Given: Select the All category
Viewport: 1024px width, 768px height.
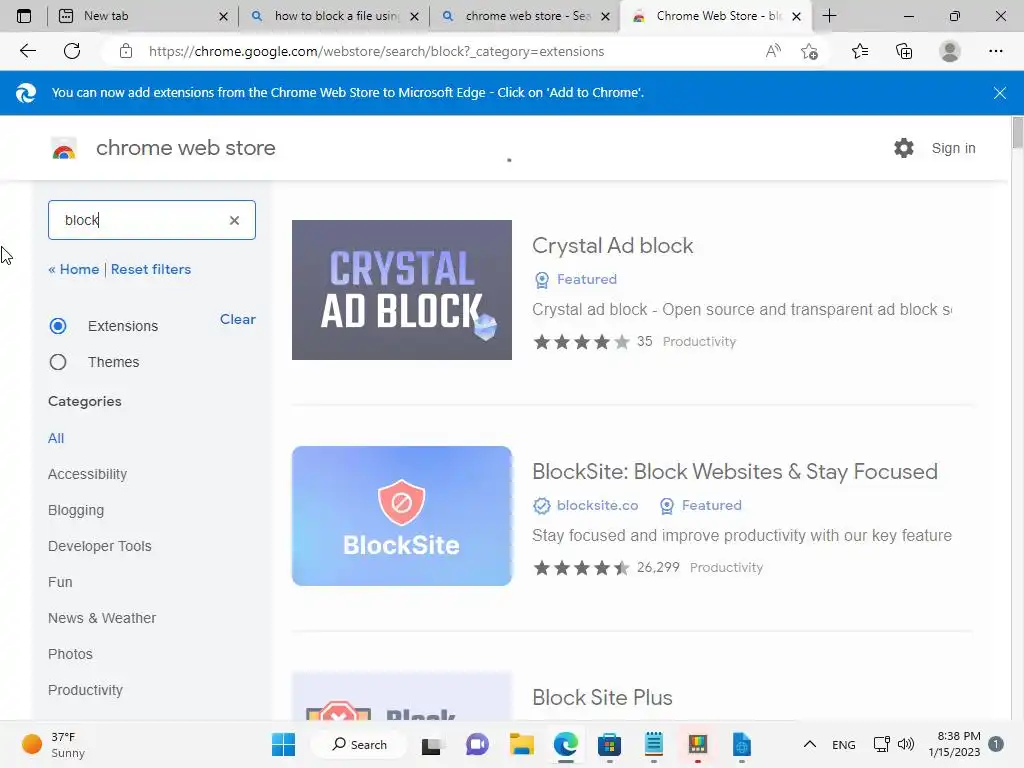Looking at the screenshot, I should click(x=56, y=438).
